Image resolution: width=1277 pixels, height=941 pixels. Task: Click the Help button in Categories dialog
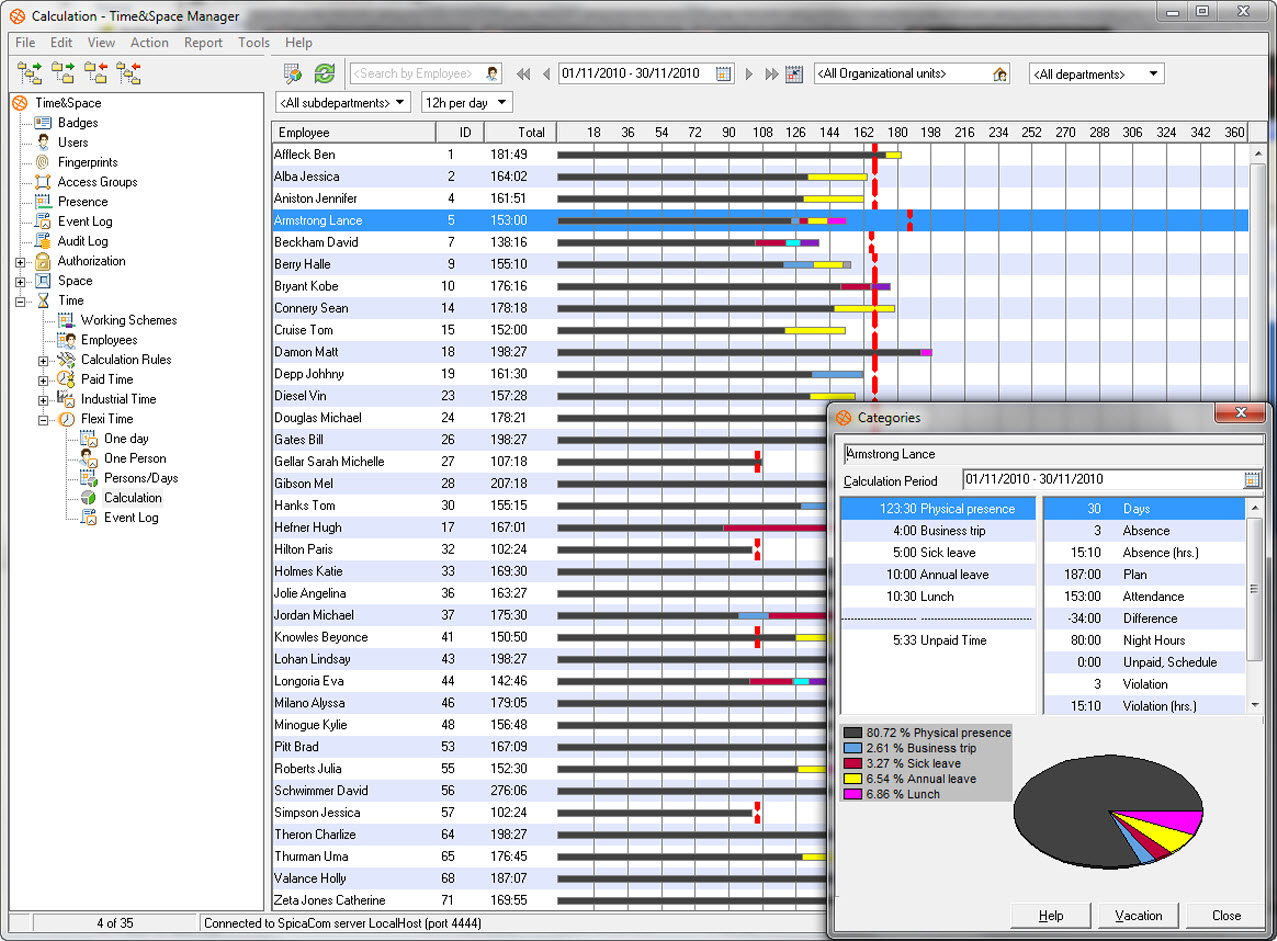point(1050,915)
